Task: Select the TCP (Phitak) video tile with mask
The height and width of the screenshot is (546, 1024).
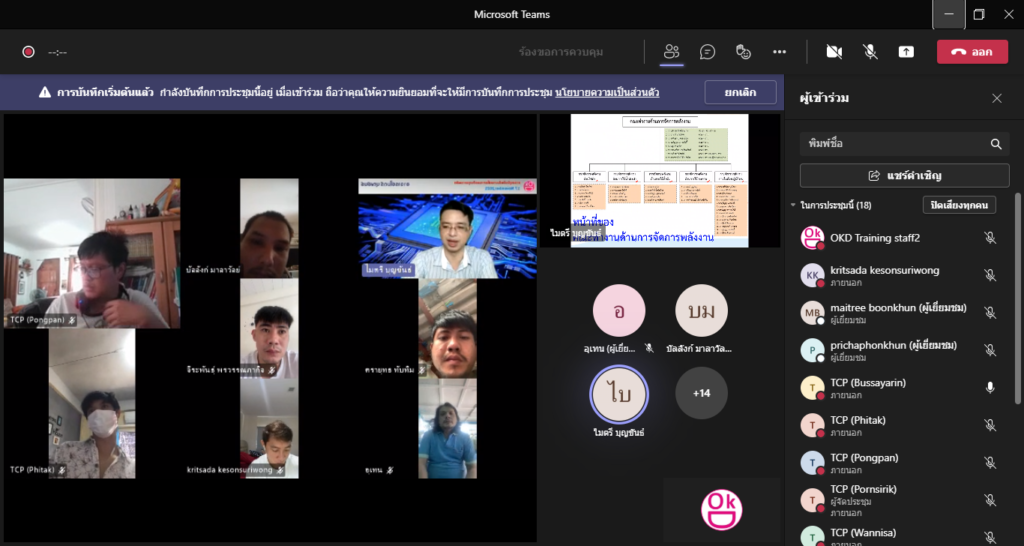Action: pos(92,403)
